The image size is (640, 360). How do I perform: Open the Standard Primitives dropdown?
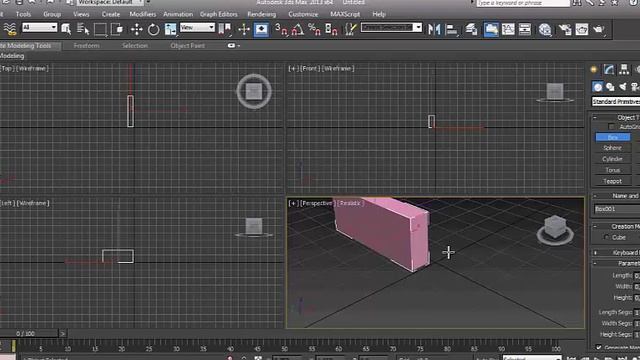tap(616, 101)
